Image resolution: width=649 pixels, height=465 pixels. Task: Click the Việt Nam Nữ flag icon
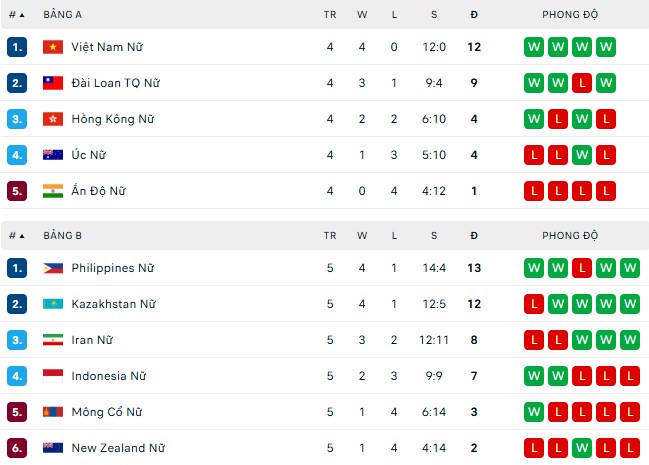[53, 47]
